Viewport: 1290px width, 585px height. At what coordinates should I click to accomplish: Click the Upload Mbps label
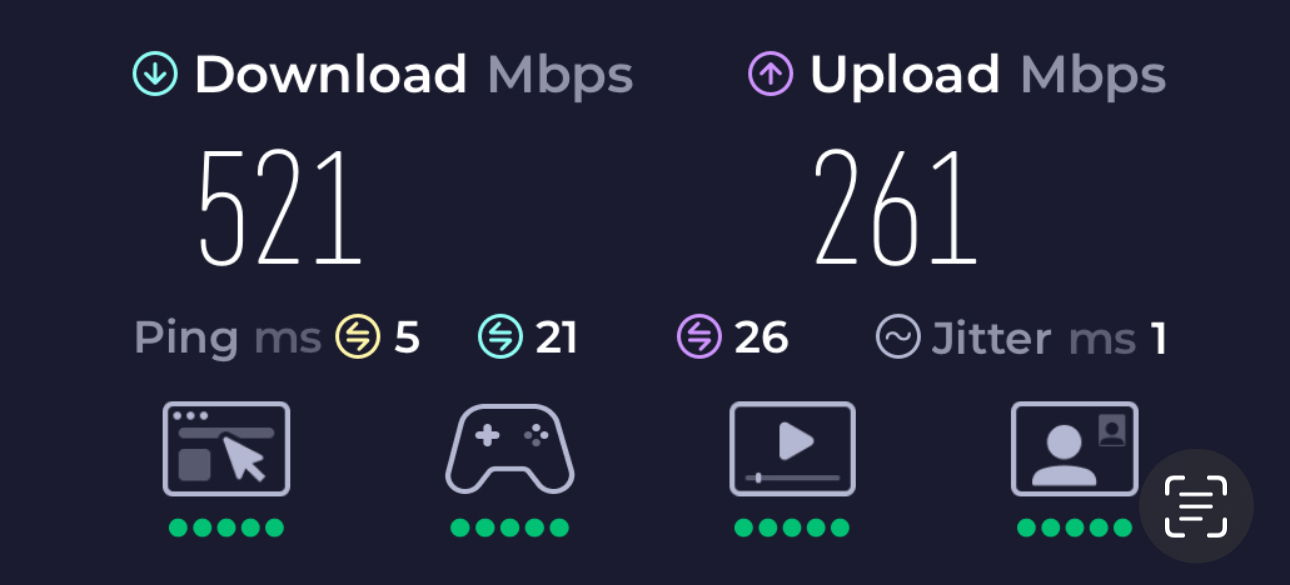988,75
